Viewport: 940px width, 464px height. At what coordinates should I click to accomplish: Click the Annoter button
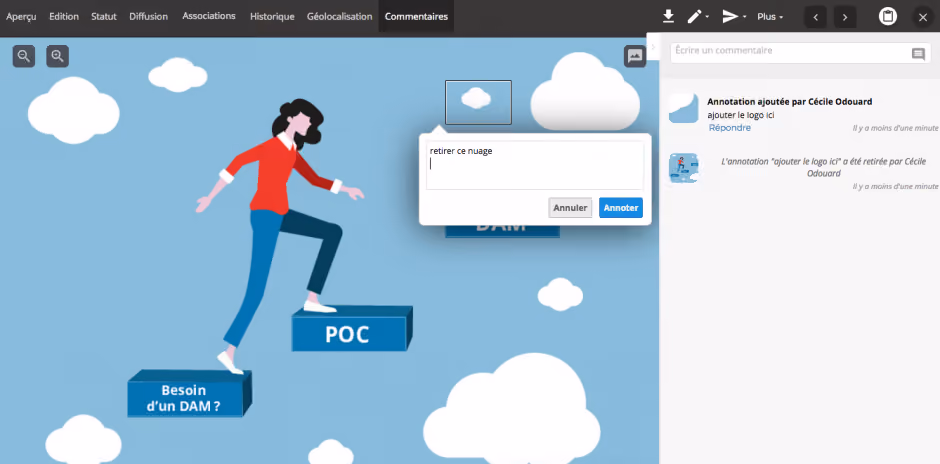620,208
